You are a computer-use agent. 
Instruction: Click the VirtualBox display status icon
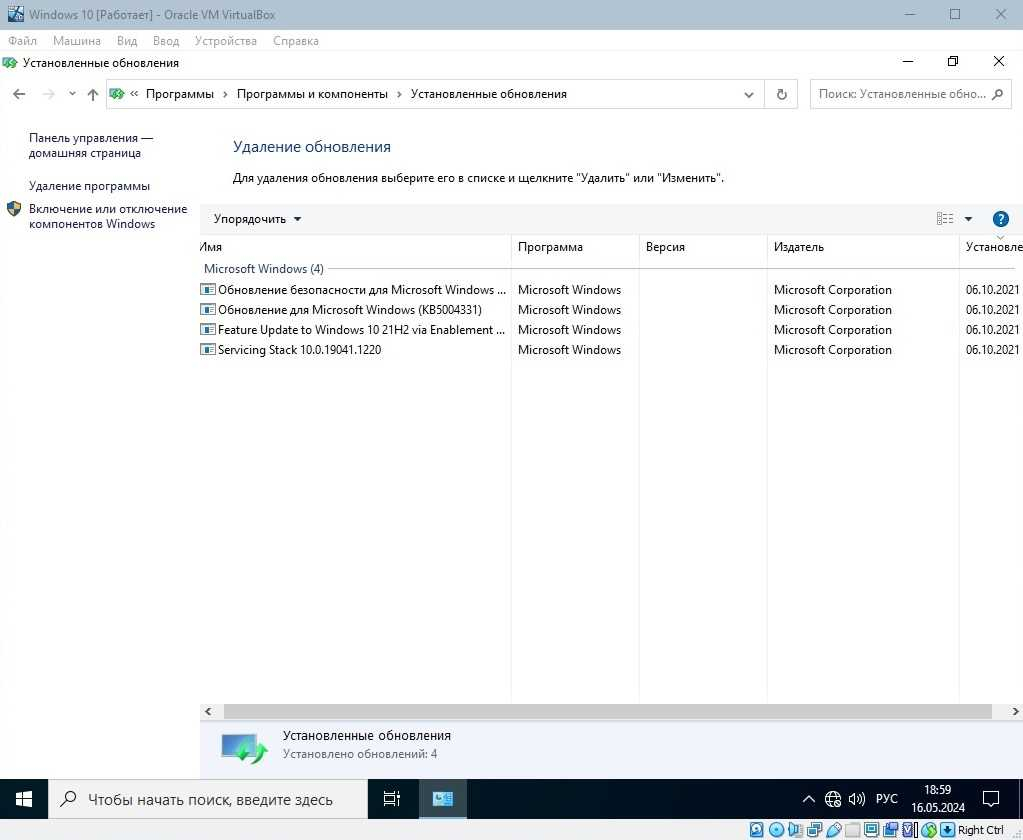tap(871, 830)
